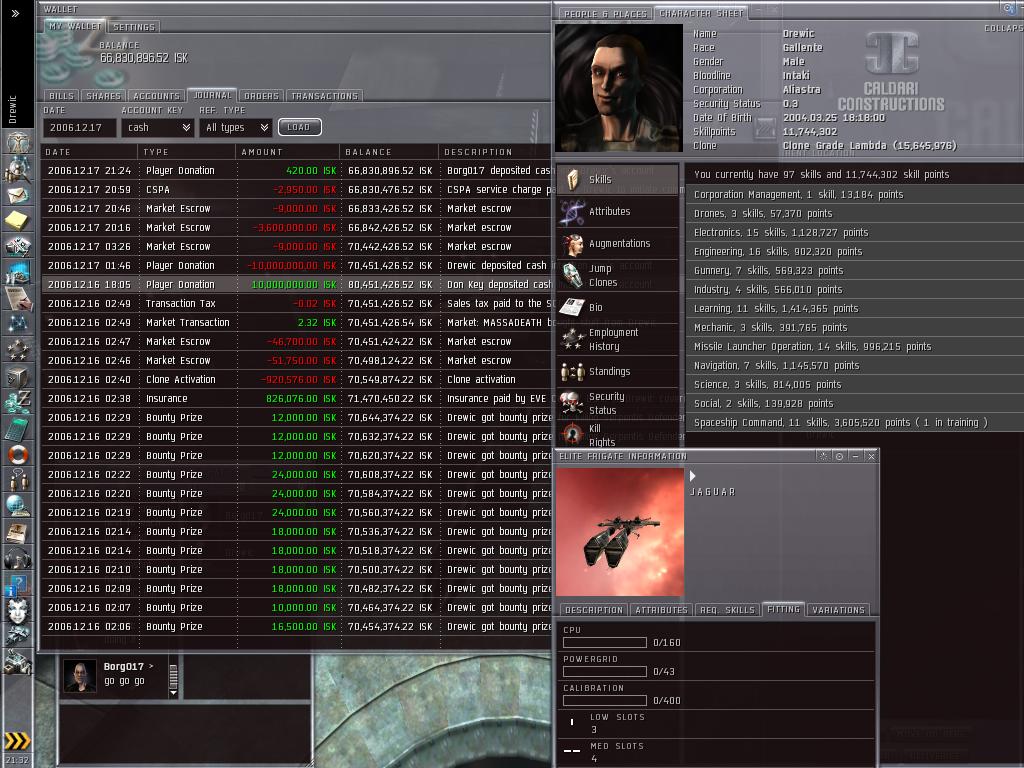
Task: Click Borg017's chat portrait
Action: click(x=80, y=676)
